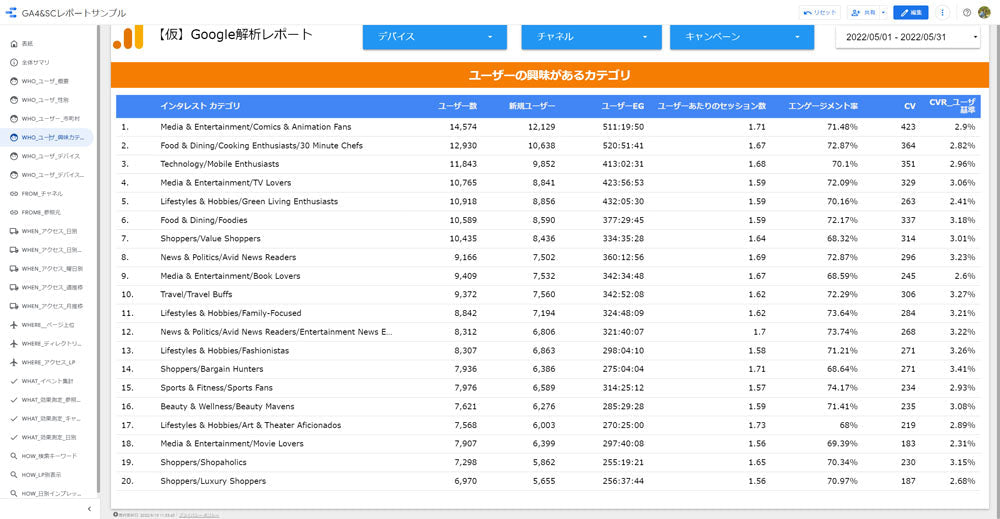Click the Looker Studio logo icon
The height and width of the screenshot is (519, 1000).
pyautogui.click(x=11, y=13)
